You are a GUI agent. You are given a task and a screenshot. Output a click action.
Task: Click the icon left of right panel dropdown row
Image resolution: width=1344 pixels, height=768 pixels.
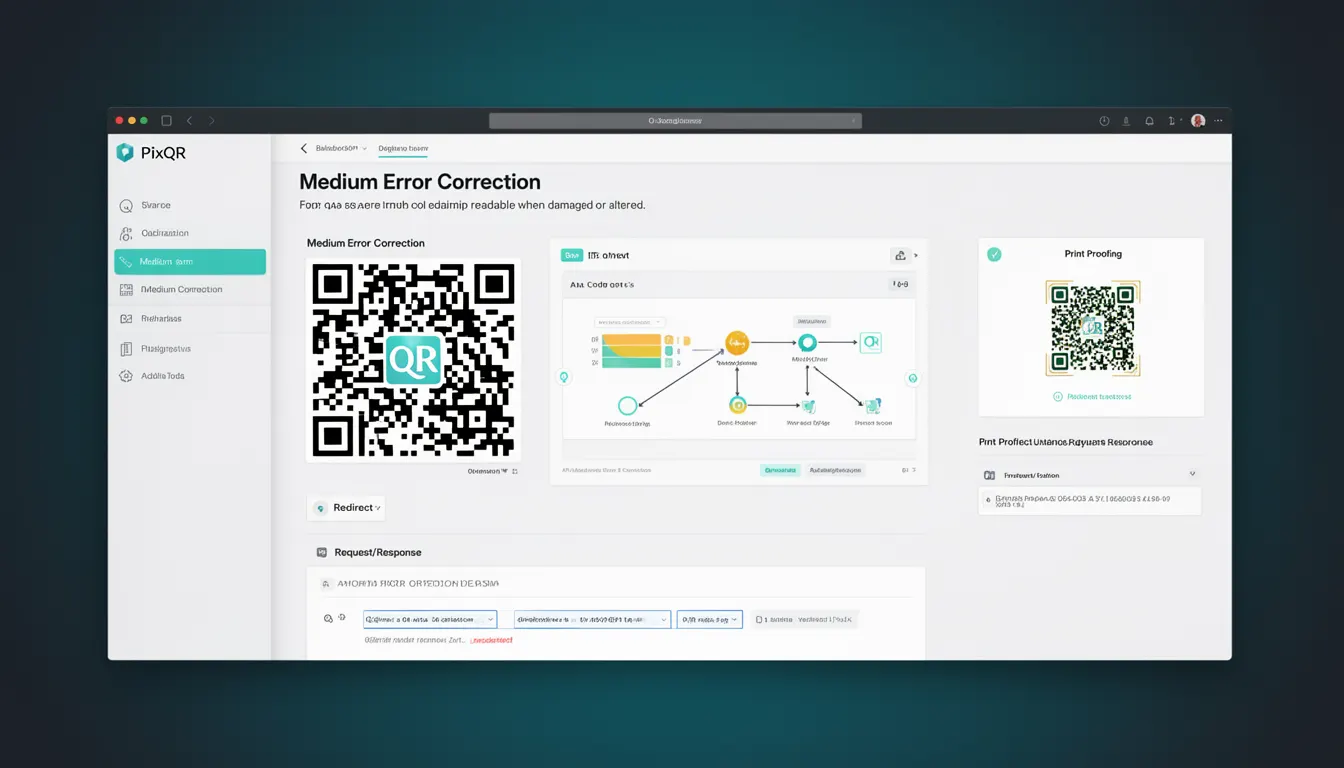tap(990, 475)
